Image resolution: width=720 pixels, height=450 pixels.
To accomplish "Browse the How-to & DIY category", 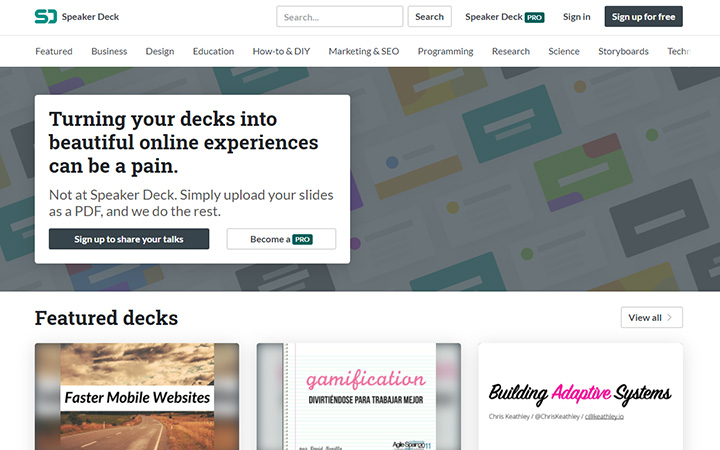I will tap(281, 51).
